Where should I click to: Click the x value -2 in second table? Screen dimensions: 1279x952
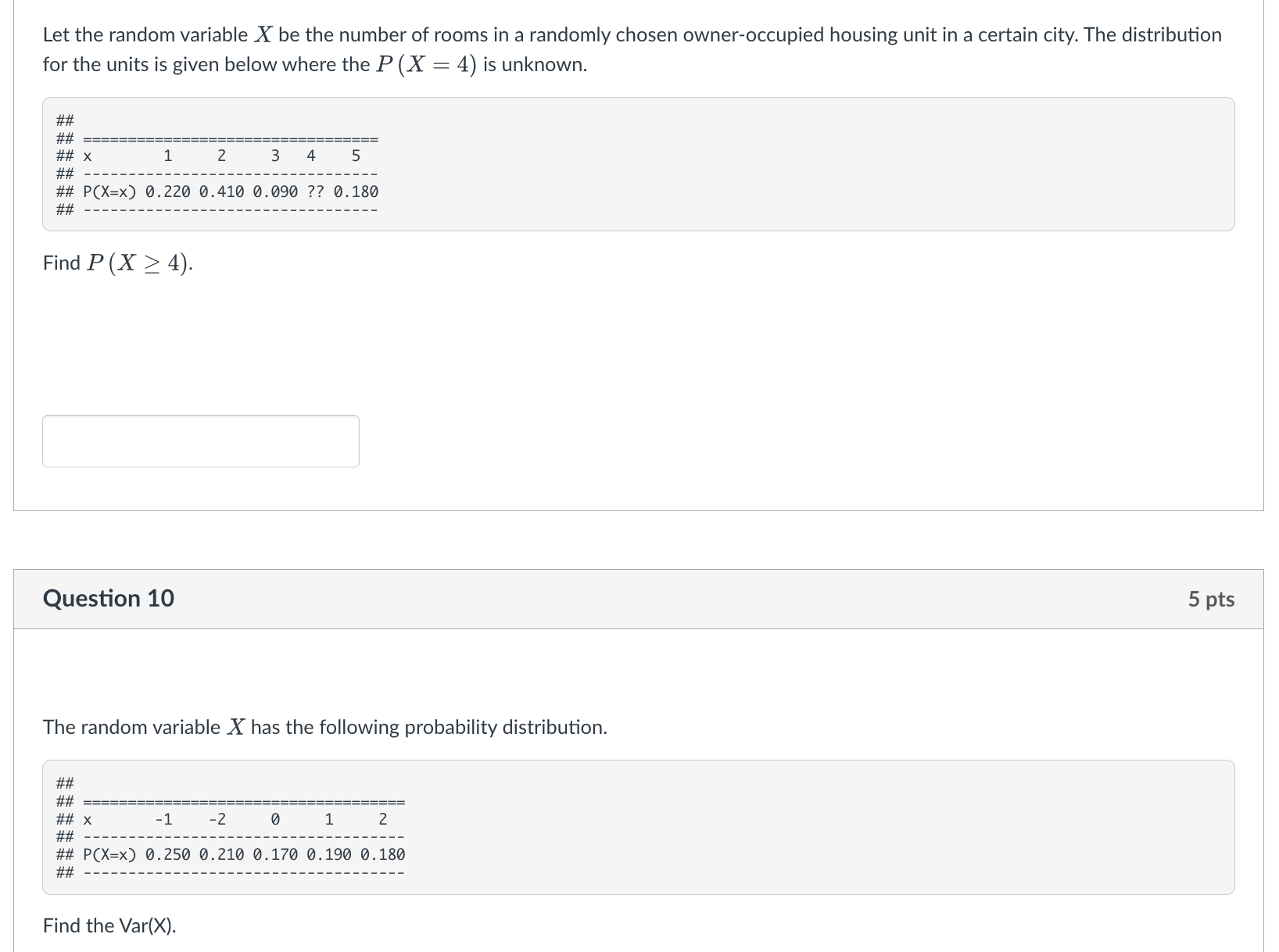point(217,819)
